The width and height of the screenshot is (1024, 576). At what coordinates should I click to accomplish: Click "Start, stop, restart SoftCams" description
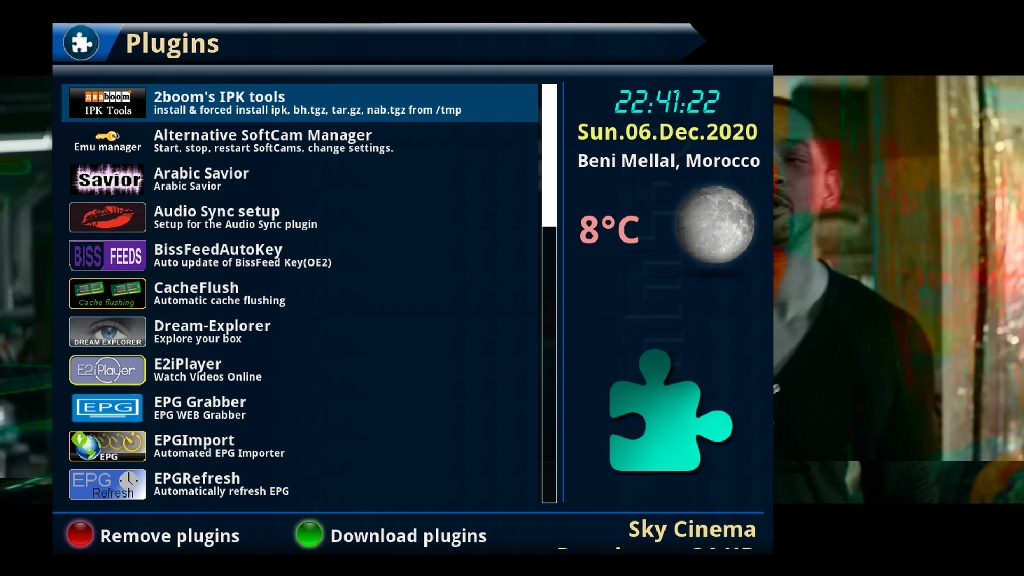point(274,148)
